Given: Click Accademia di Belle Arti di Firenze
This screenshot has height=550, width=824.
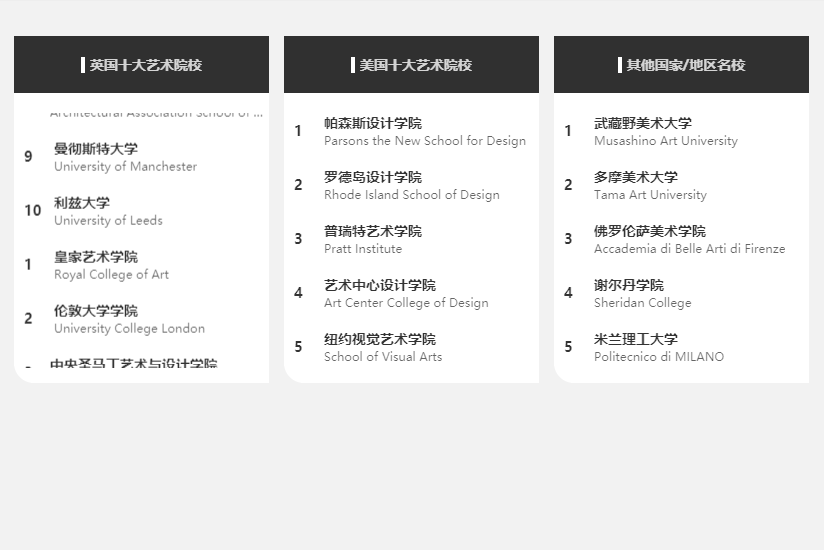Looking at the screenshot, I should 690,249.
